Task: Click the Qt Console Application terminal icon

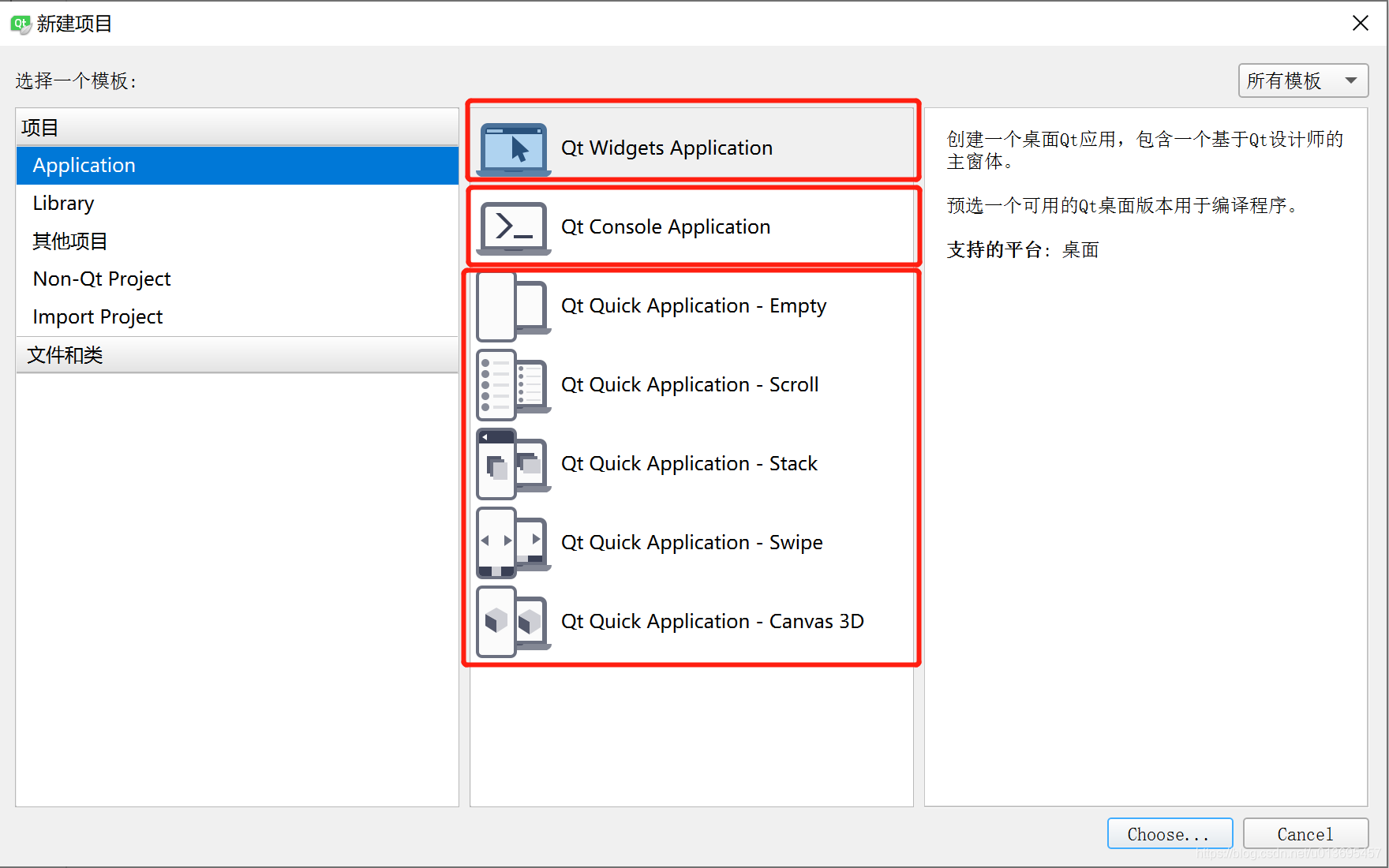Action: click(514, 228)
